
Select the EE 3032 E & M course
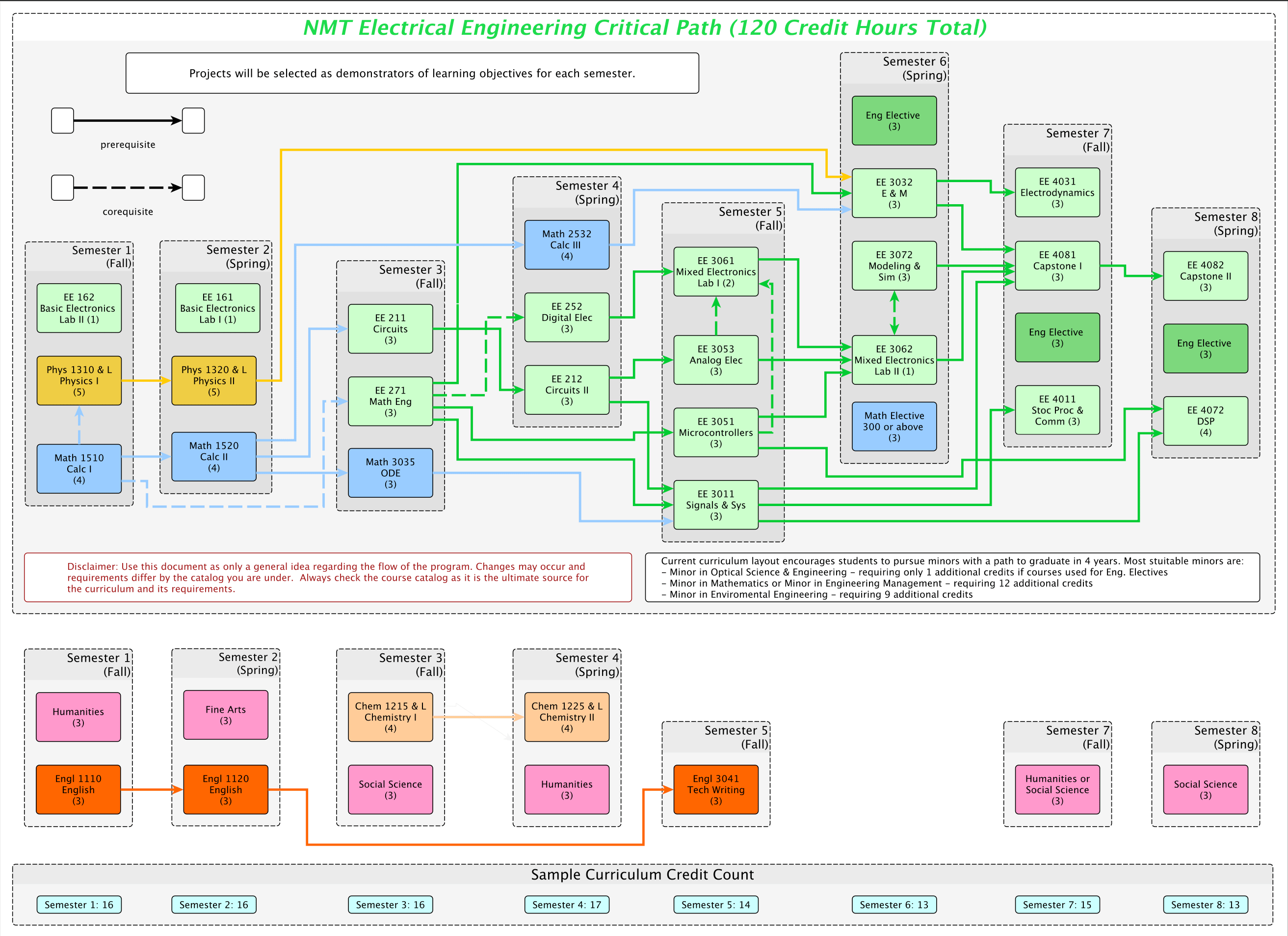click(x=894, y=193)
